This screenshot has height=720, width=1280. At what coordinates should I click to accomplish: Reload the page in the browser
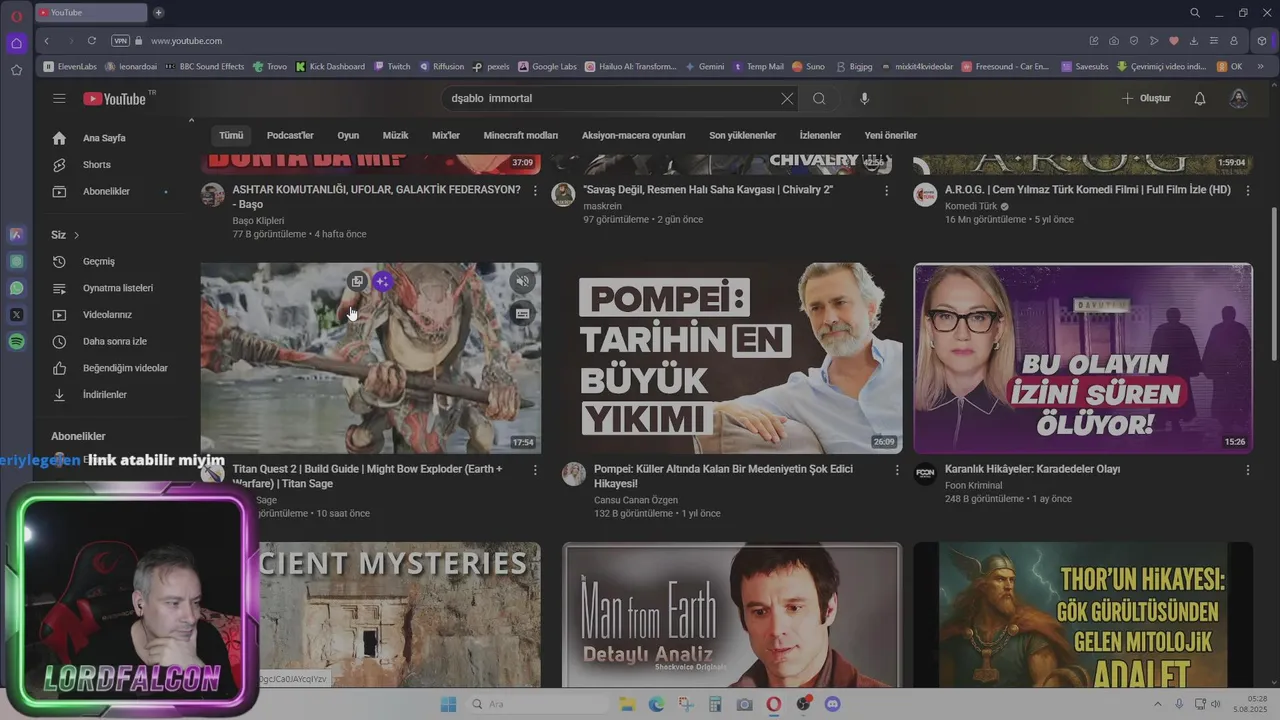(92, 41)
